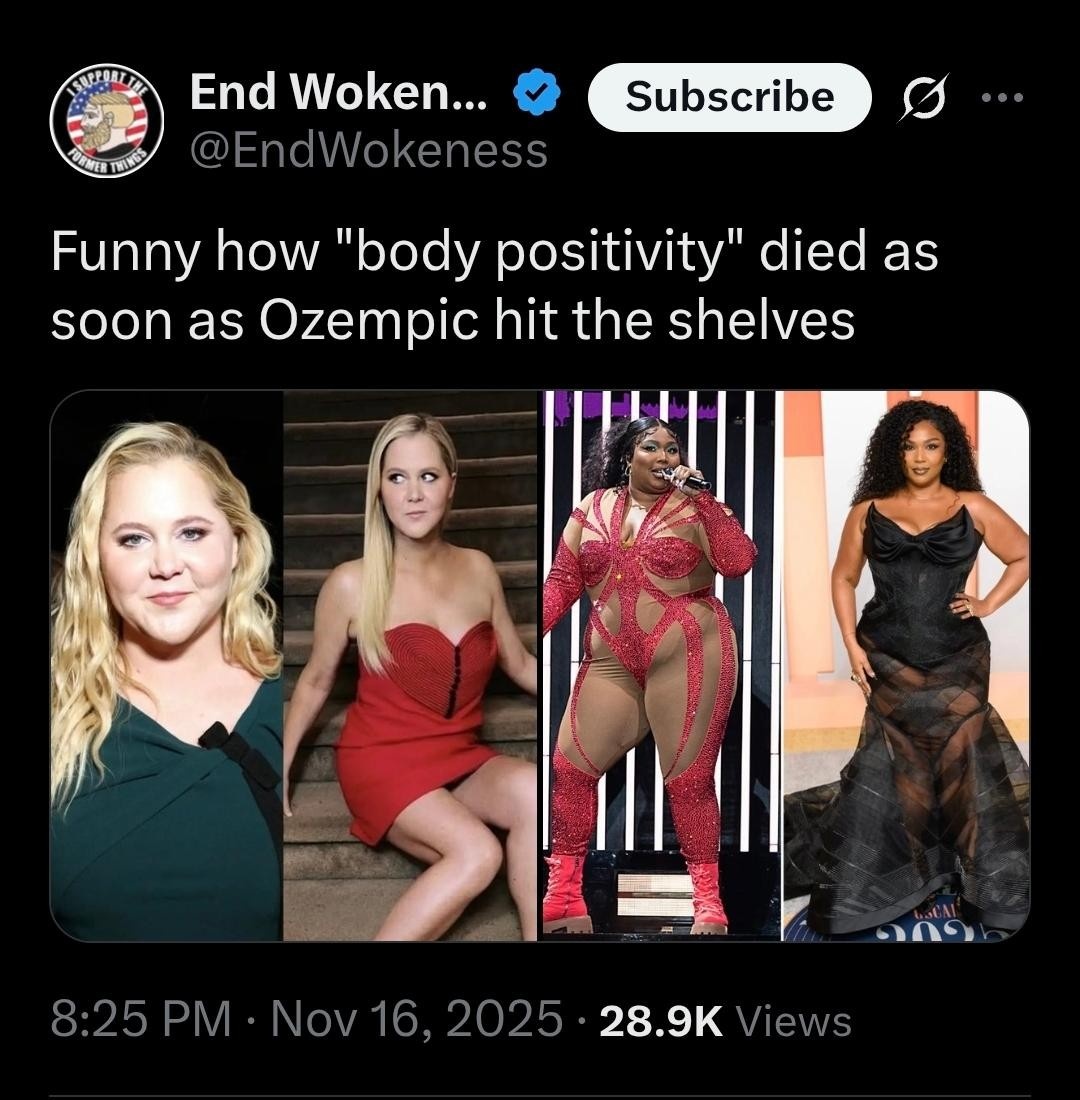Subscribe to the End Wokeness account

pyautogui.click(x=730, y=97)
